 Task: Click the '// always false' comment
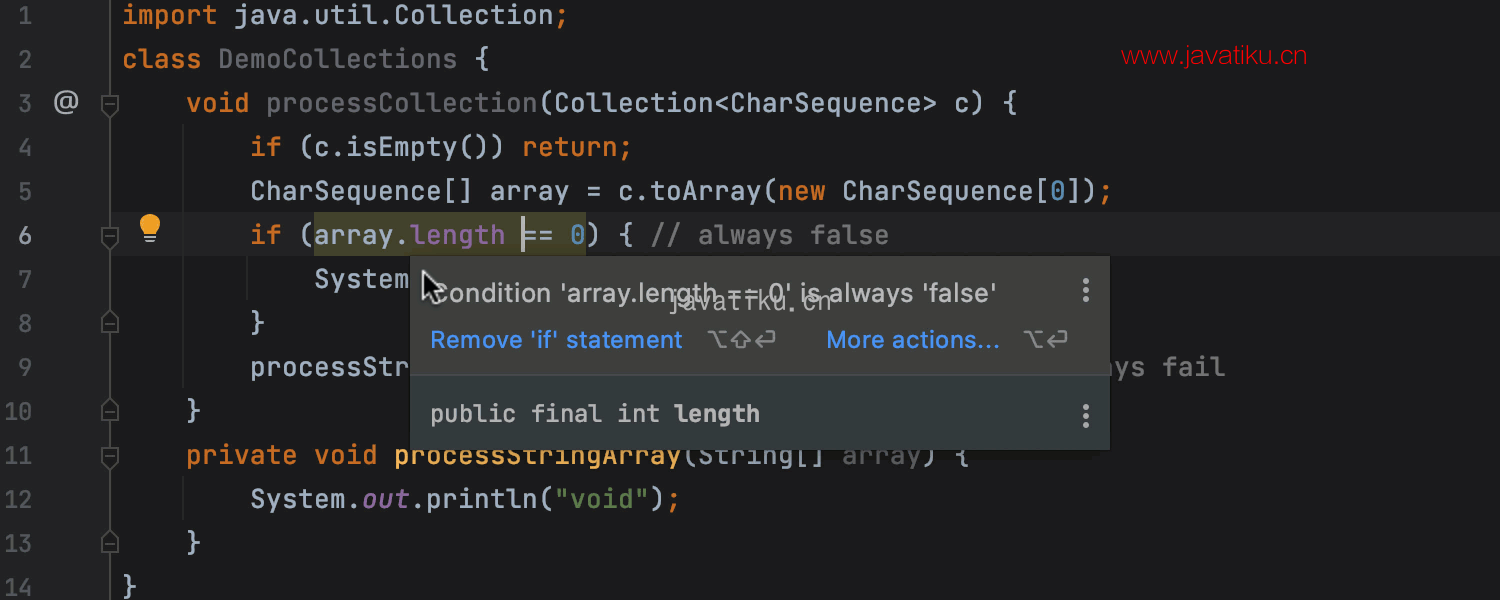pos(770,235)
